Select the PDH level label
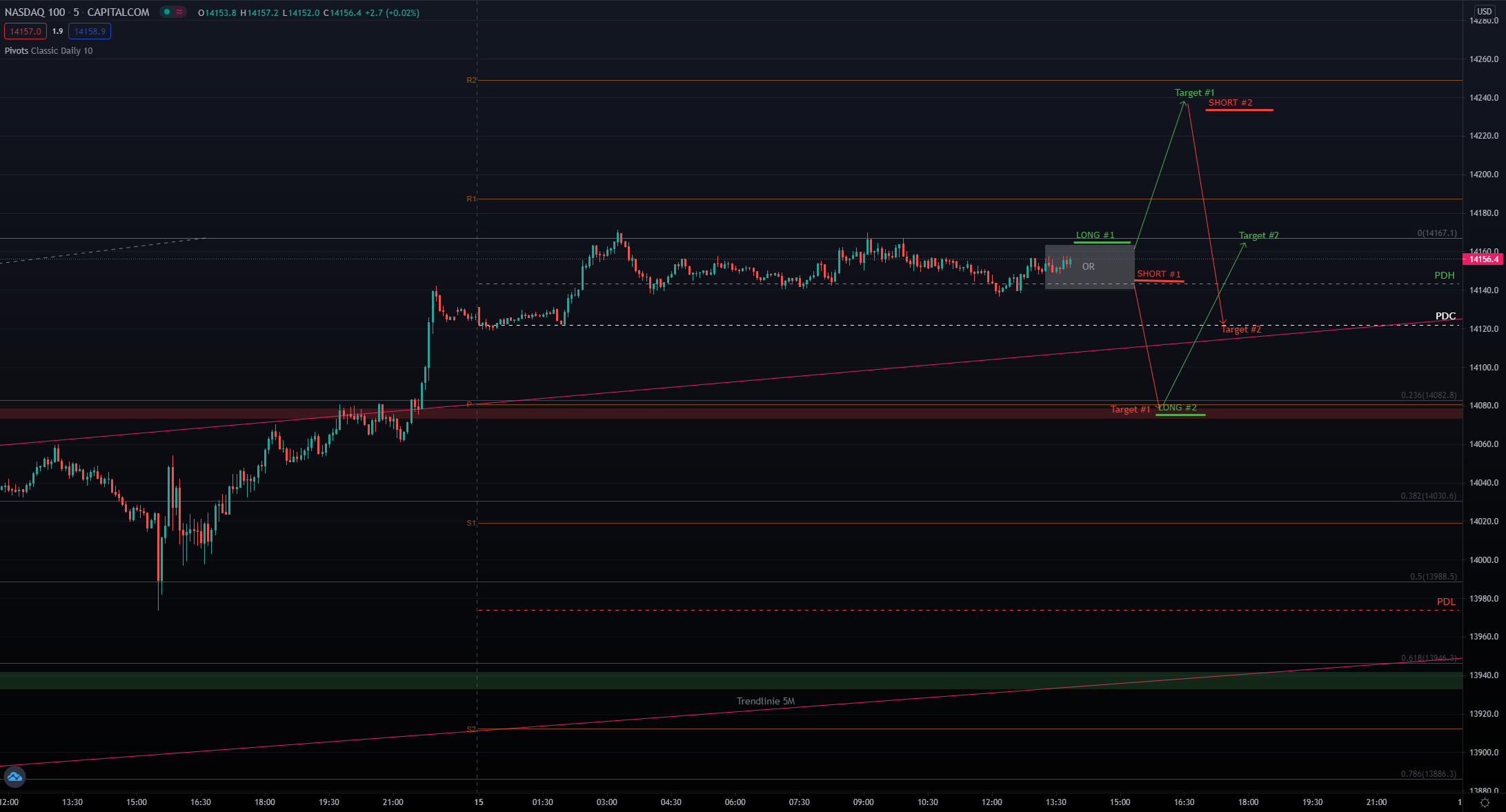This screenshot has height=812, width=1506. pos(1444,275)
